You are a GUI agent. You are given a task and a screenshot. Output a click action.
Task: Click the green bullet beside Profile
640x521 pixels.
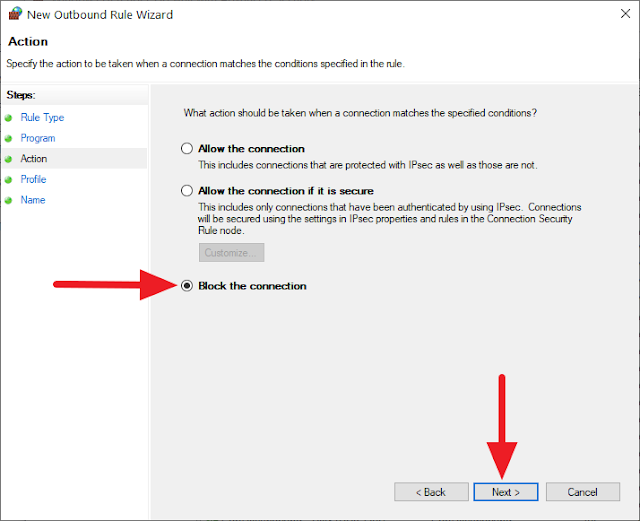tap(8, 180)
